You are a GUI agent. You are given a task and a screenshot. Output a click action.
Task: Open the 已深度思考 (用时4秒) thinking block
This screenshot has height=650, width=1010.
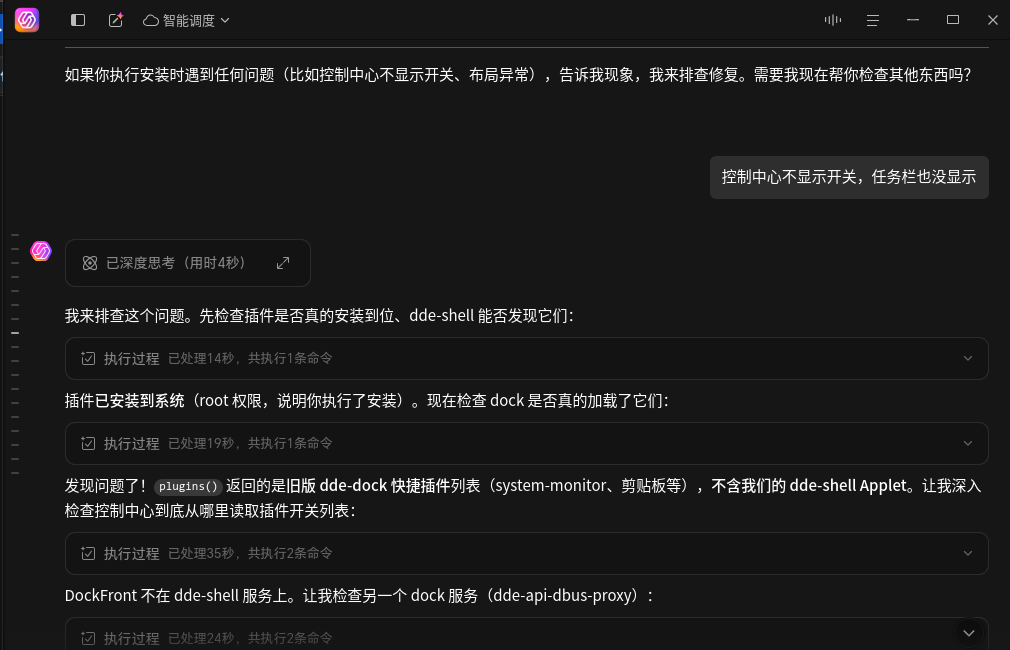(x=187, y=263)
